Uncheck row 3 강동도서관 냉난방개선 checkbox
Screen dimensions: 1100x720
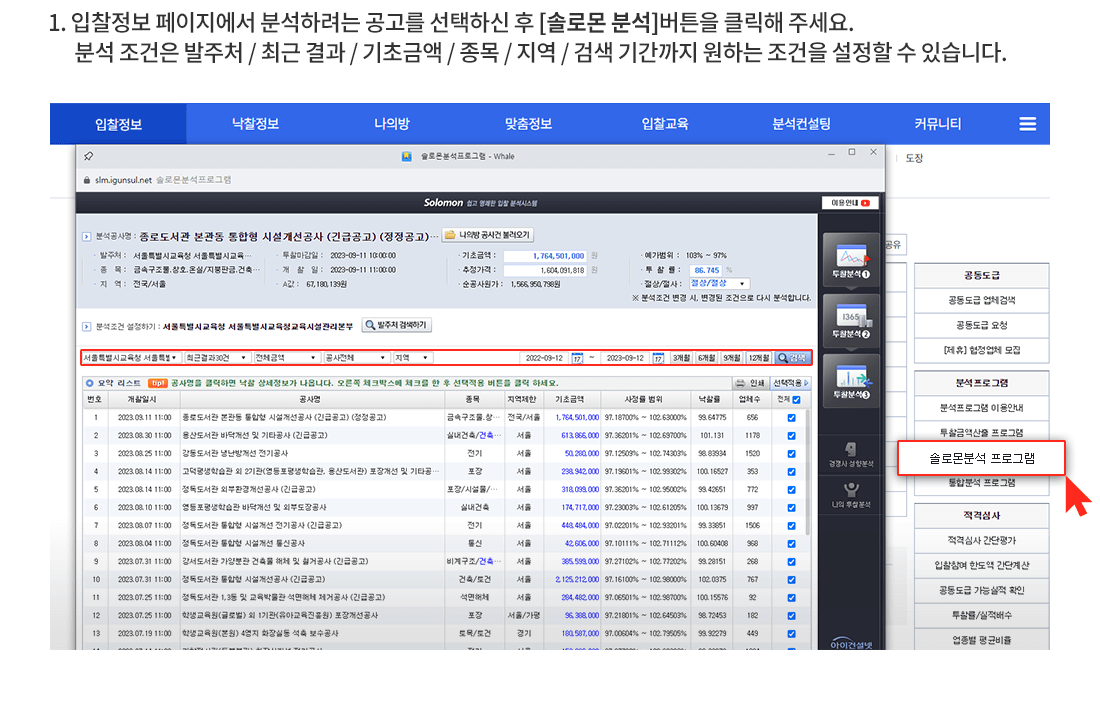point(791,454)
